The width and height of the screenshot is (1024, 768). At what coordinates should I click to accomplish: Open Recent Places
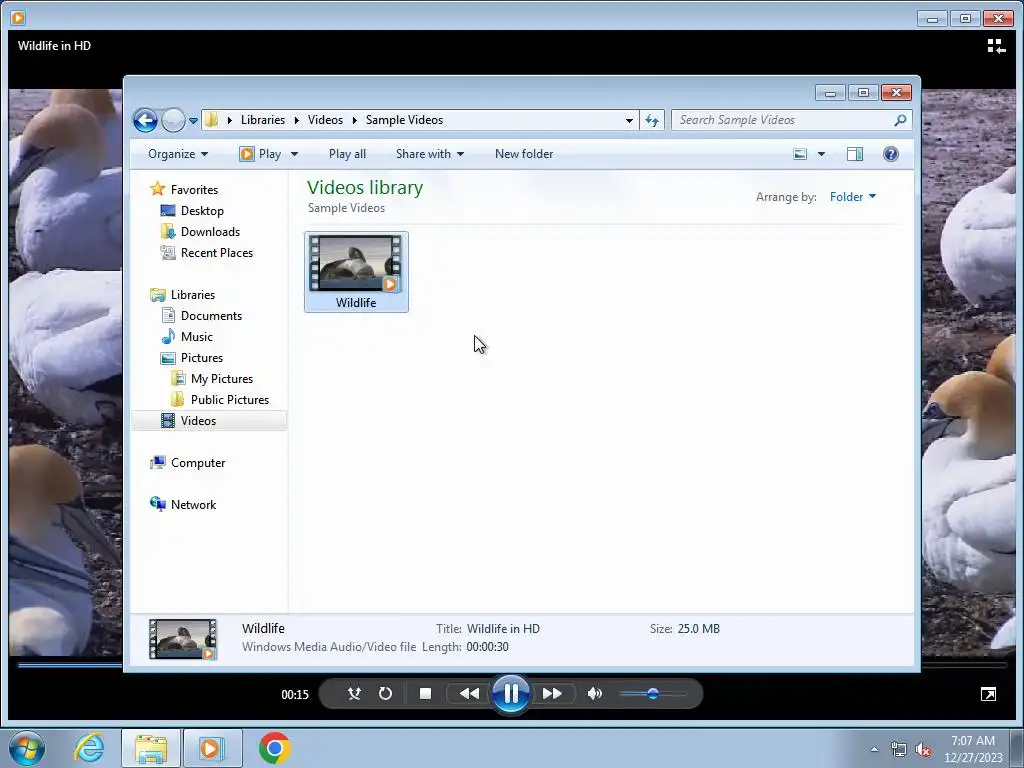click(216, 253)
